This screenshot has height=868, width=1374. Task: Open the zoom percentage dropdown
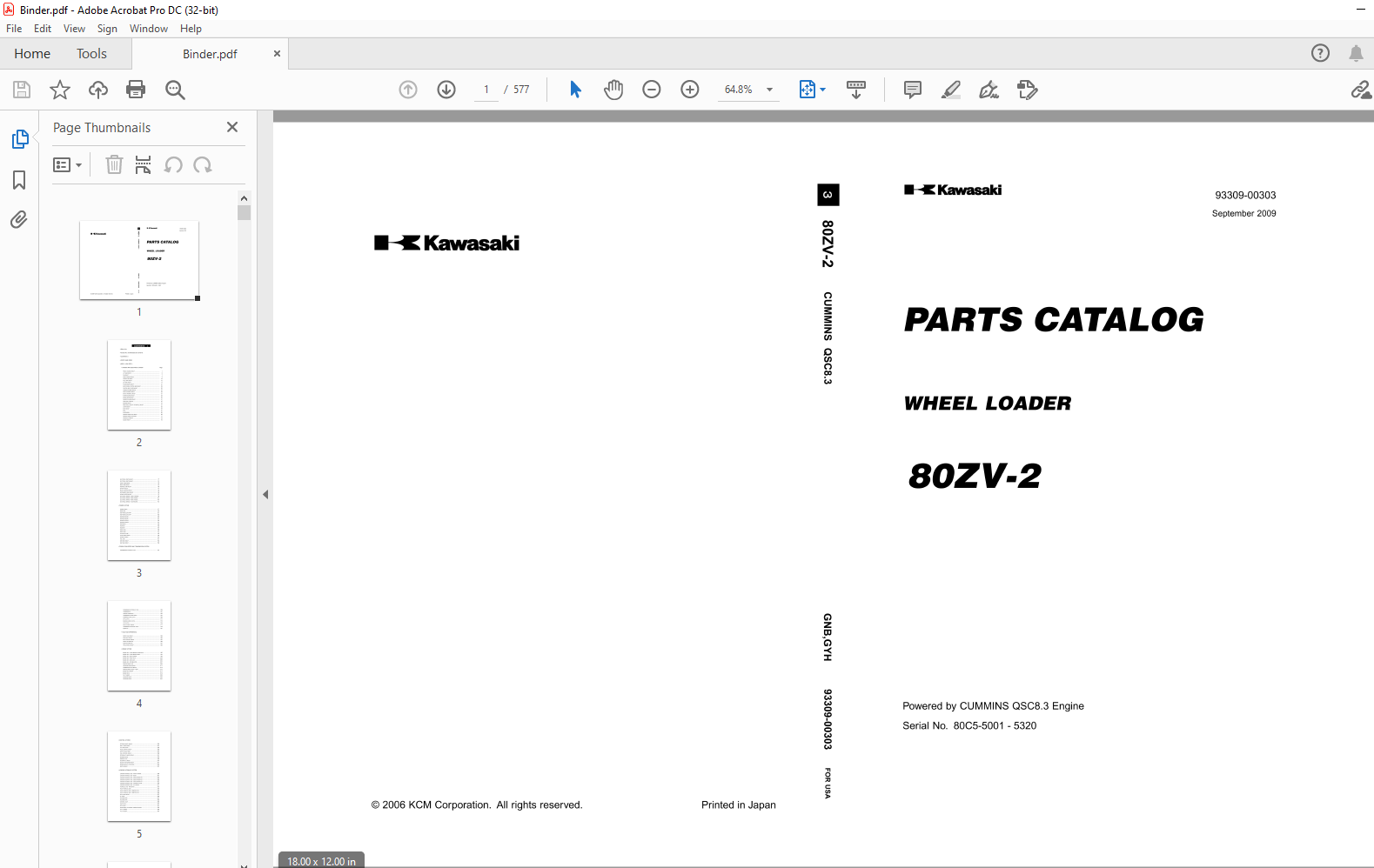pos(769,90)
